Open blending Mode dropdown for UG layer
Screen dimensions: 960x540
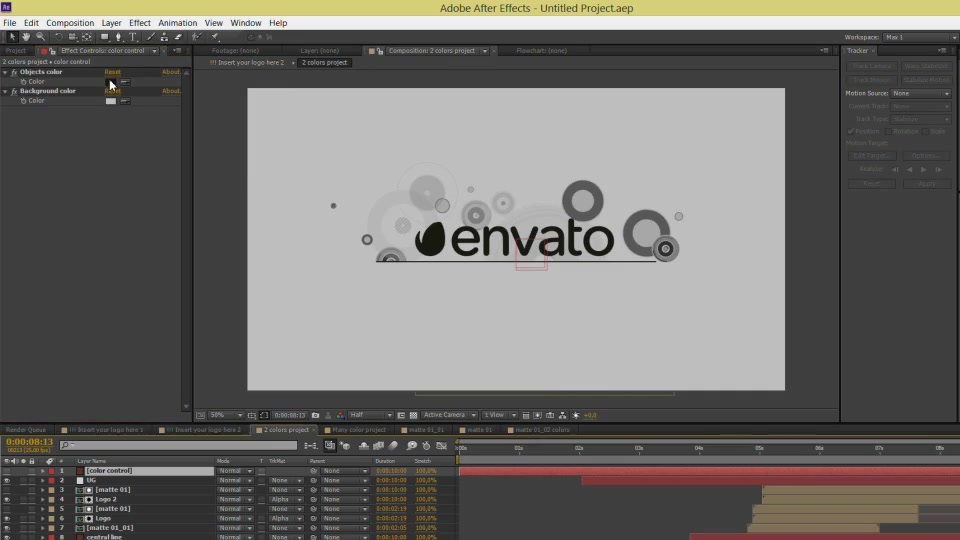tap(235, 481)
